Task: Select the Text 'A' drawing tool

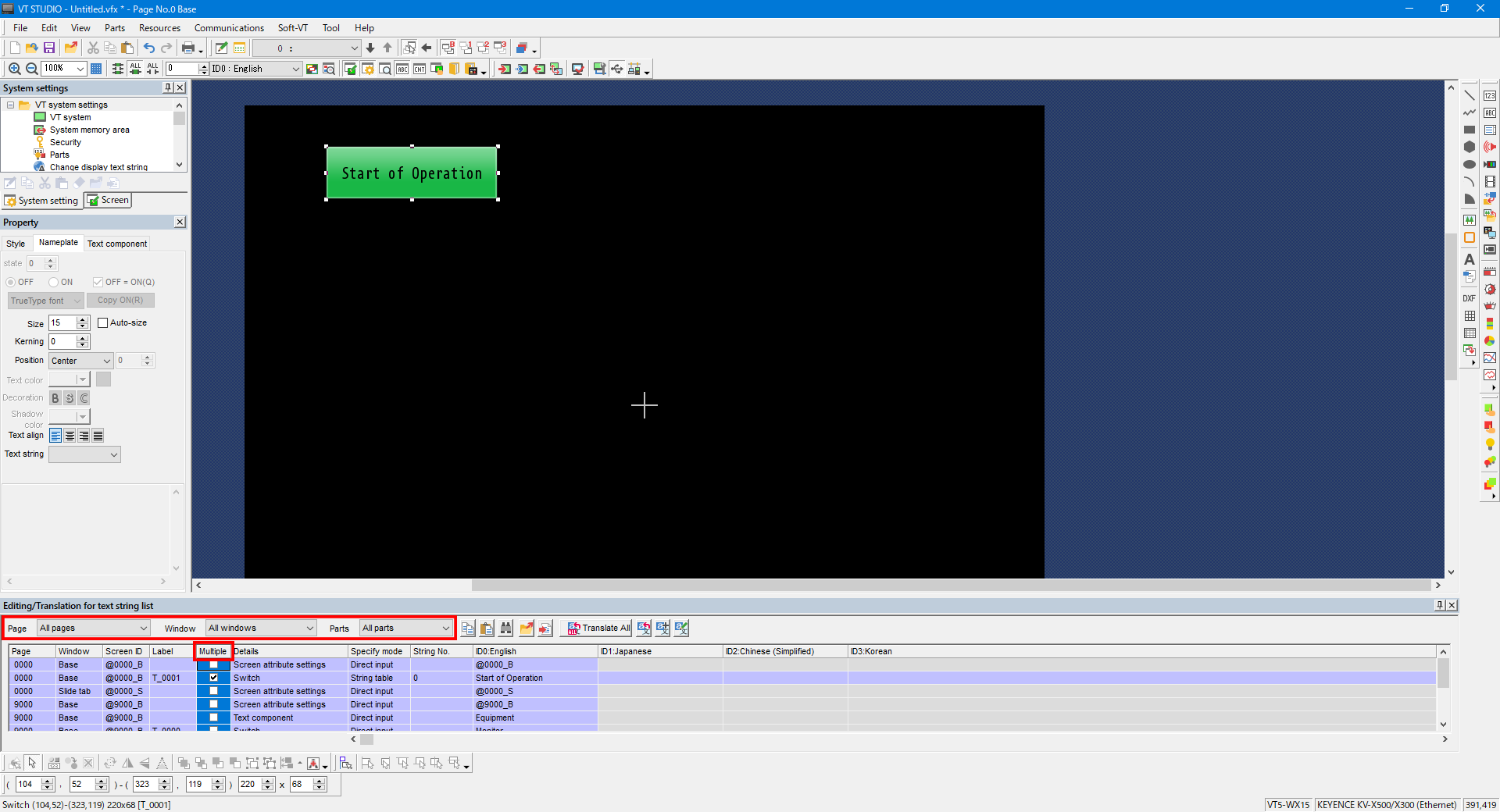Action: 1470,259
